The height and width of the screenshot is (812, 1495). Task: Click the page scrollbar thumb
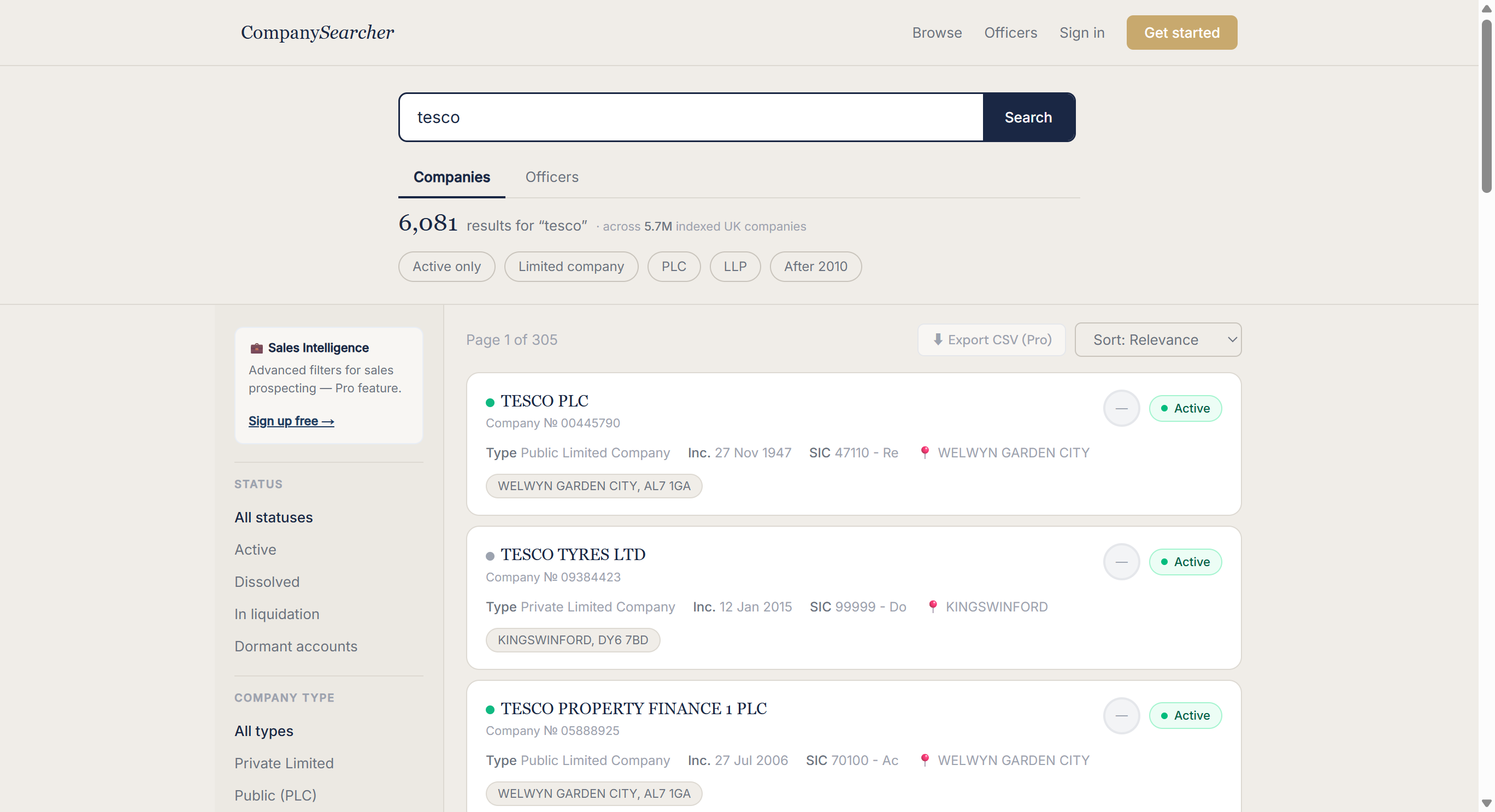point(1486,106)
